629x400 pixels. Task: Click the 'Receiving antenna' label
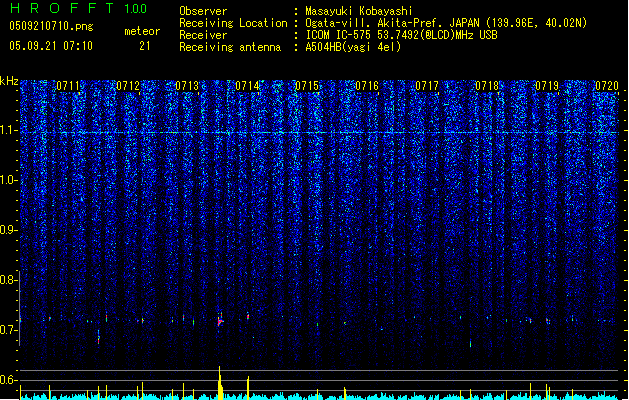click(x=230, y=47)
